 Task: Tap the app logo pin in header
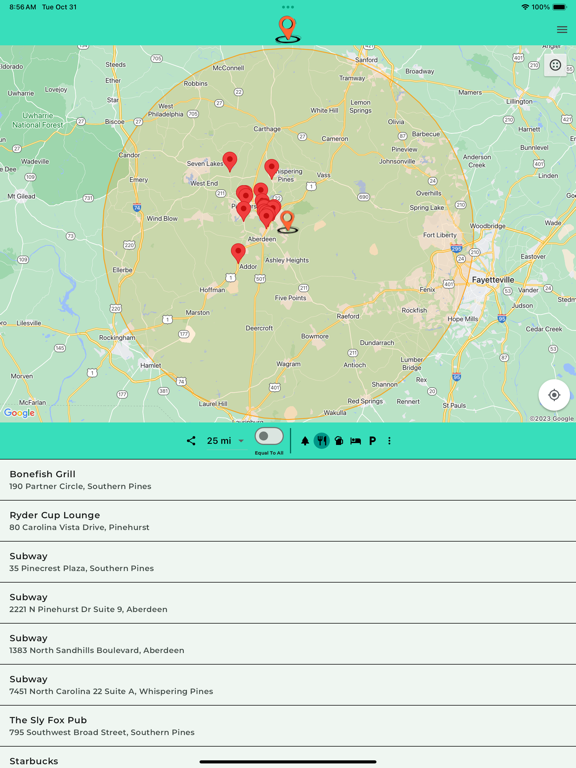pos(288,29)
